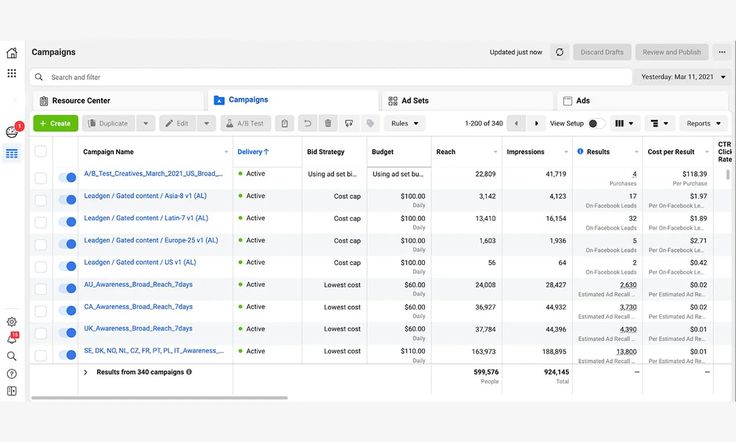Click the trash delete icon in toolbar
Image resolution: width=736 pixels, height=442 pixels.
[x=328, y=123]
